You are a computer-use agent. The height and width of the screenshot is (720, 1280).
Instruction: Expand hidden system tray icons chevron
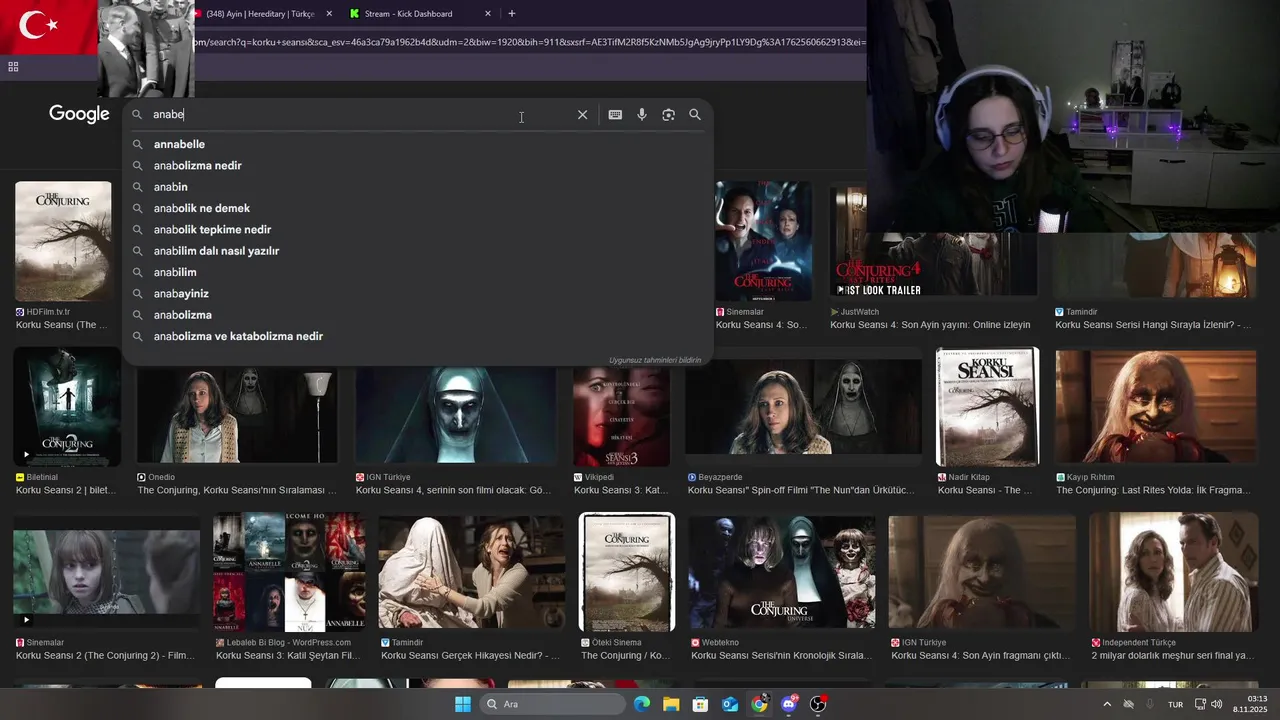(1106, 704)
